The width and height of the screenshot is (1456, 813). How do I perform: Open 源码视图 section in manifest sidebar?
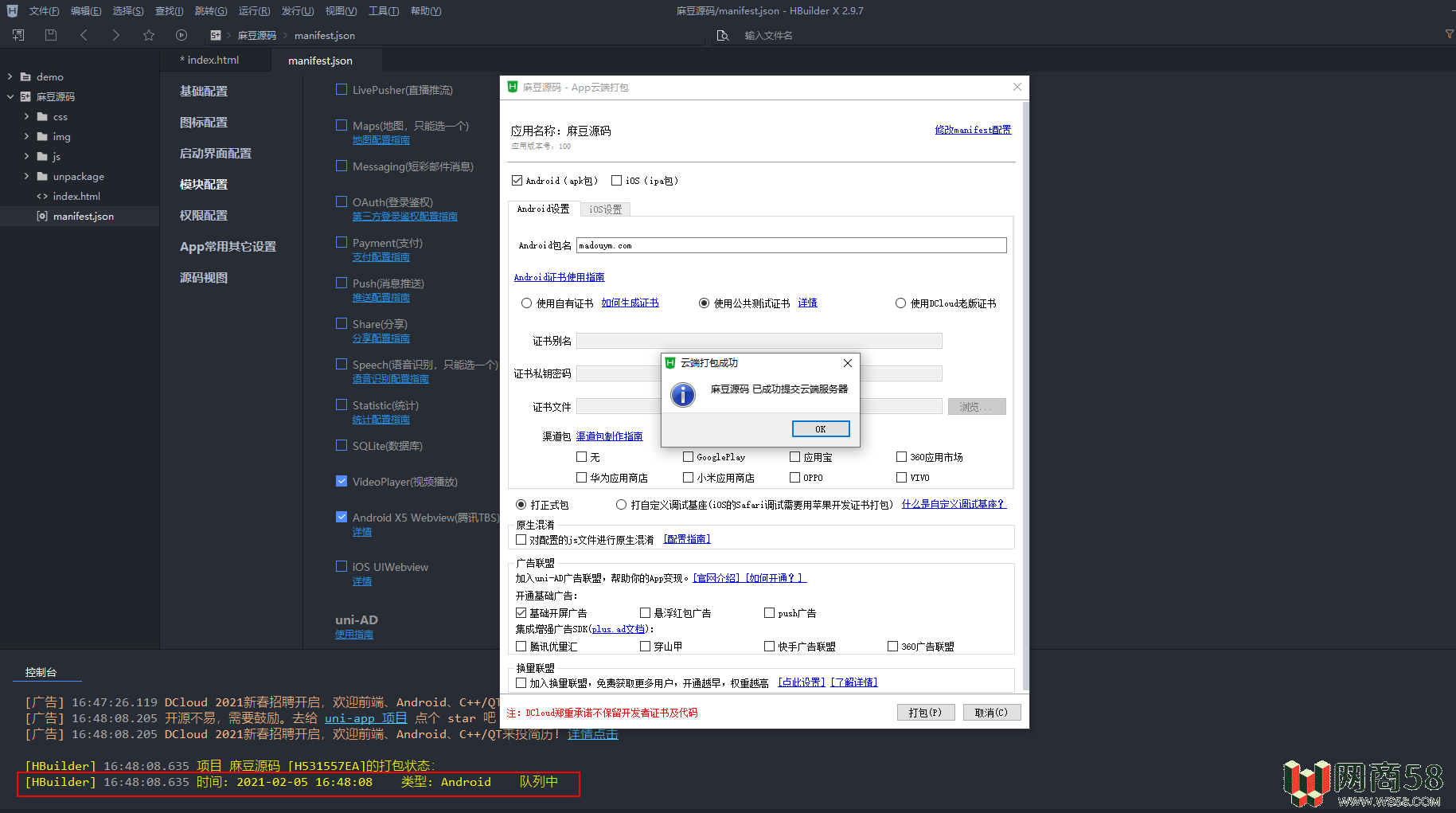tap(204, 277)
